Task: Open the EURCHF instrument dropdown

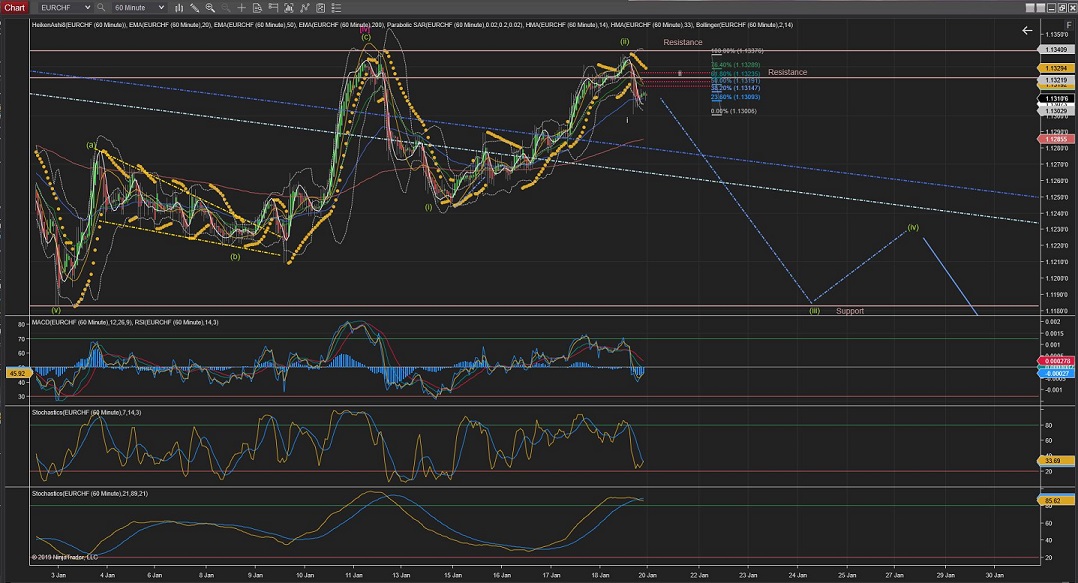Action: 65,7
